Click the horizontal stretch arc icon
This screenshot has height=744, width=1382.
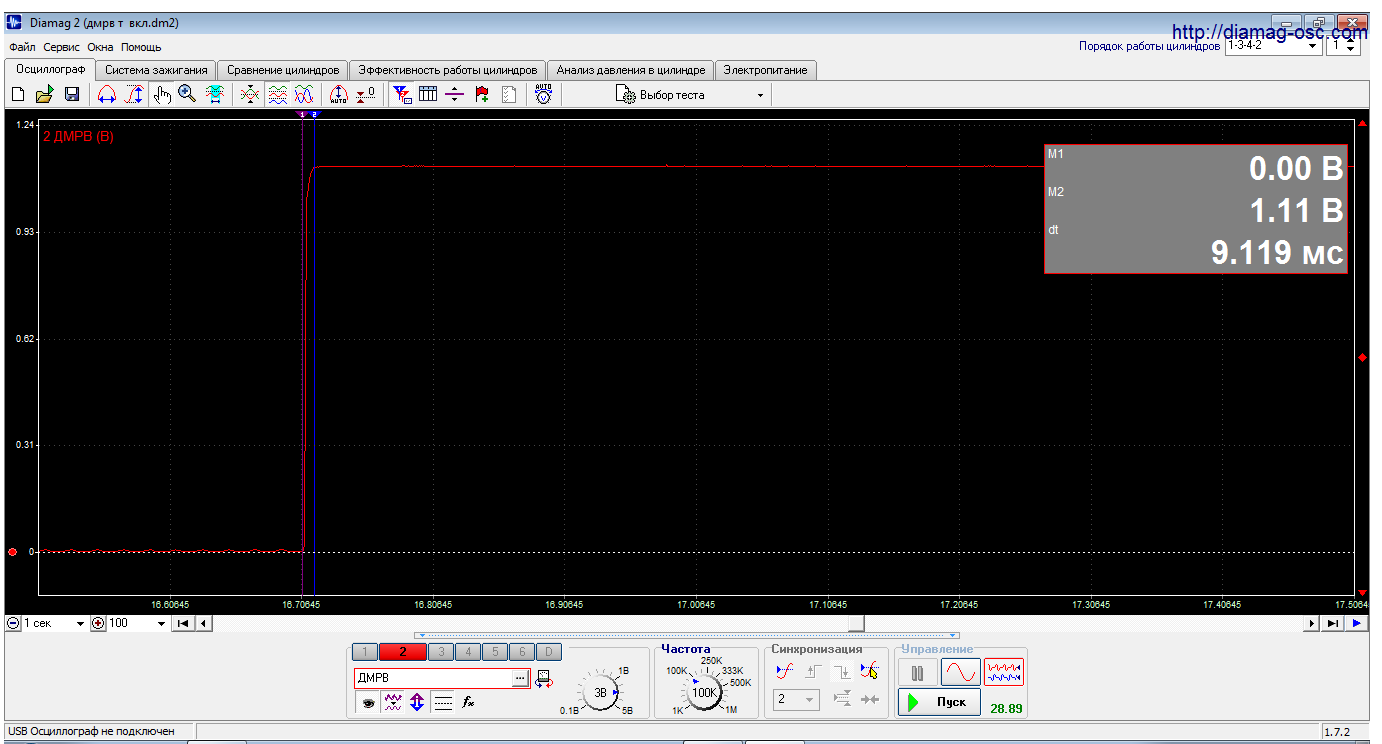pyautogui.click(x=106, y=94)
